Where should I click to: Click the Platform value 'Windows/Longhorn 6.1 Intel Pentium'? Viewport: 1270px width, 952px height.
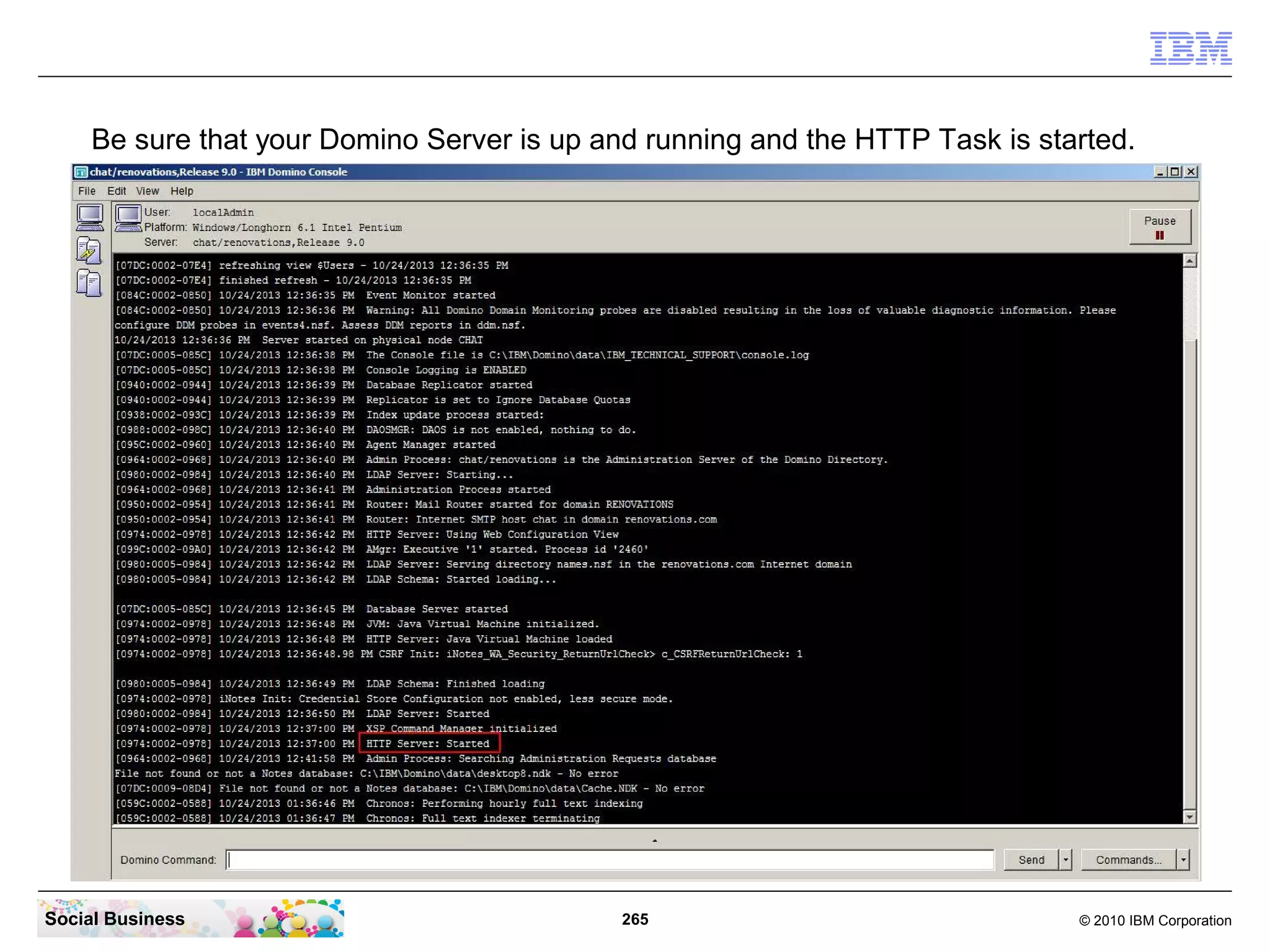tap(297, 227)
